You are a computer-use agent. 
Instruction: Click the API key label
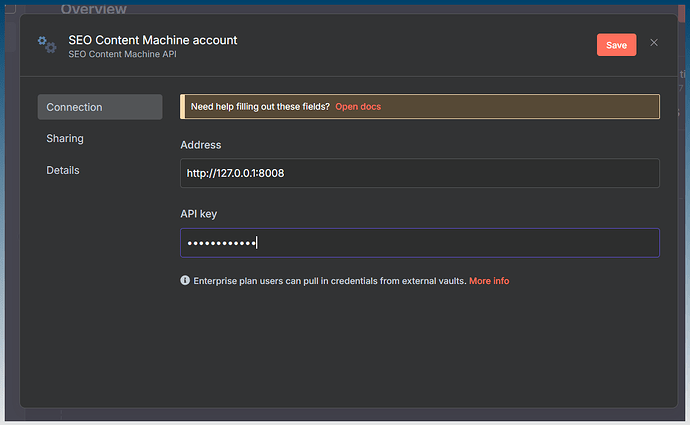[x=198, y=214]
